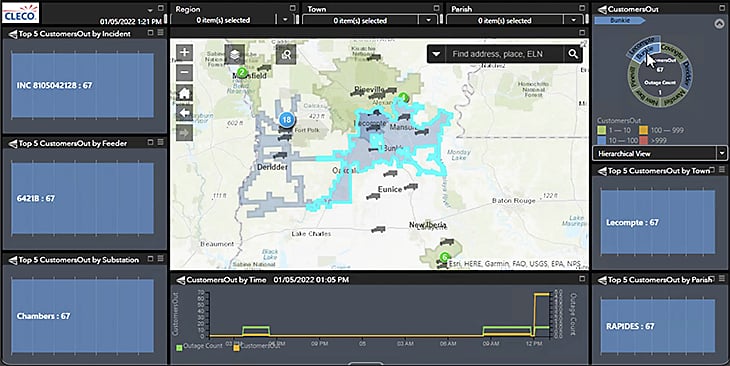Image resolution: width=730 pixels, height=366 pixels.
Task: Click the red >999 legend swatch
Action: [643, 140]
